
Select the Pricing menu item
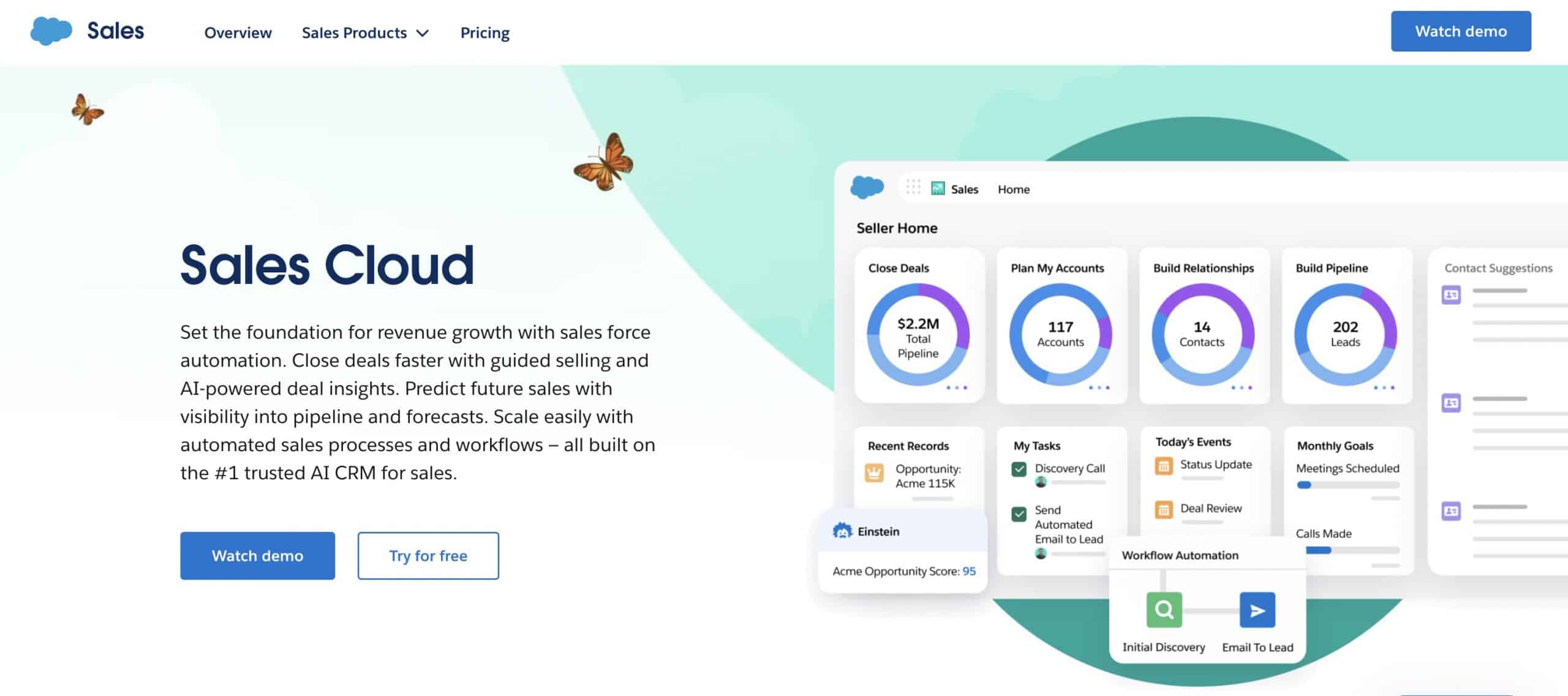click(x=485, y=31)
